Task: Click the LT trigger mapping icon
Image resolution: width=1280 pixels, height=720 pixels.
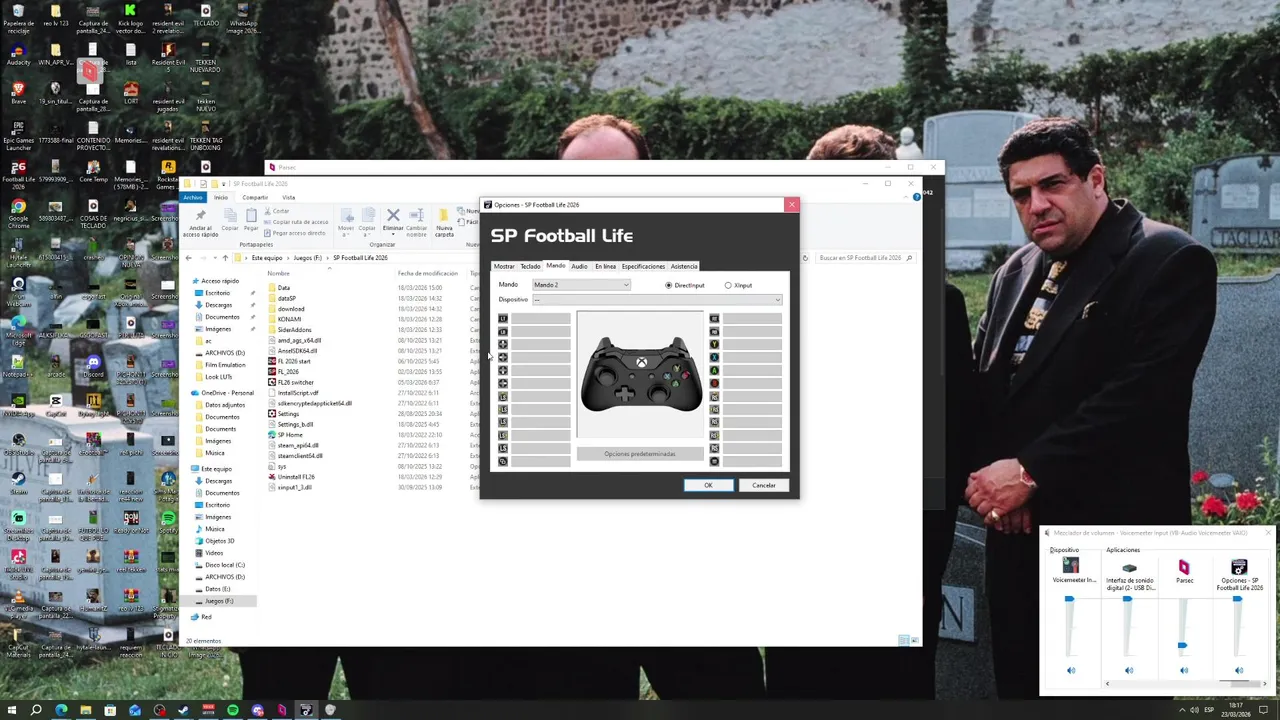Action: [503, 319]
